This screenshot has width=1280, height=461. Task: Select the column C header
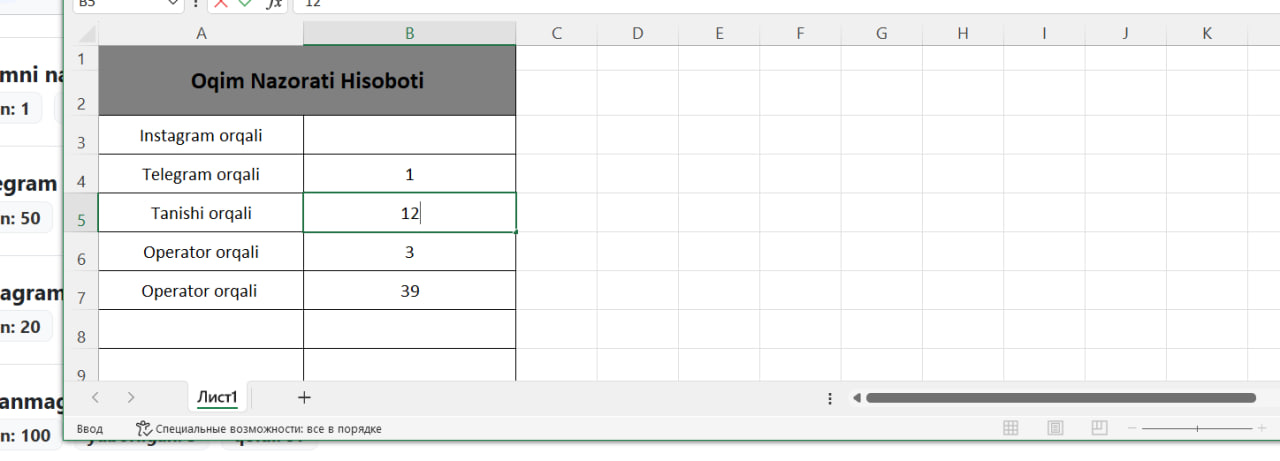coord(556,34)
